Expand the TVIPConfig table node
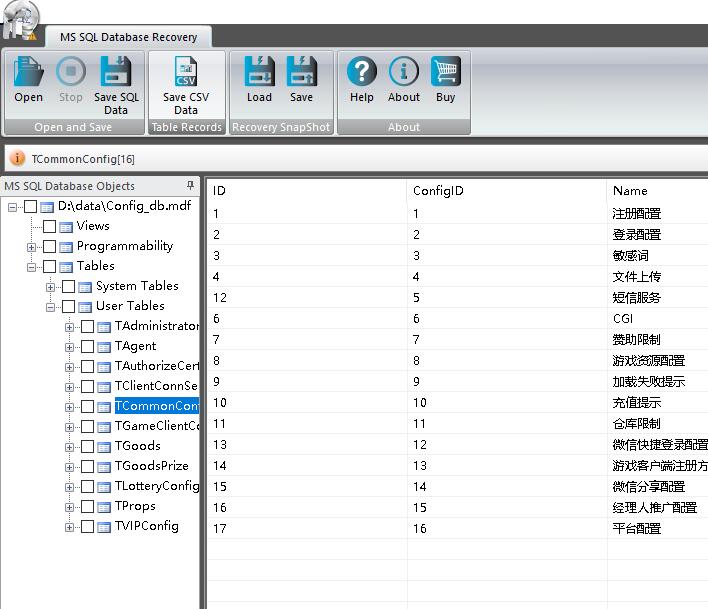Viewport: 708px width, 609px height. [x=69, y=527]
